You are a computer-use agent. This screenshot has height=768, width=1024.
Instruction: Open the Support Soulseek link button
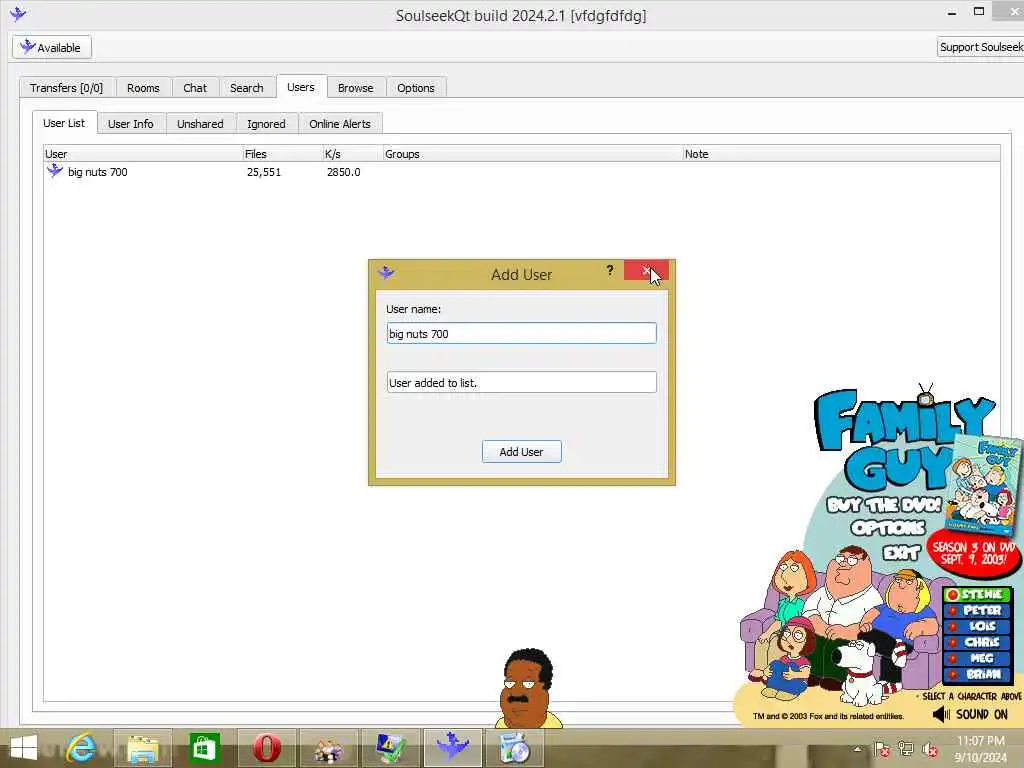click(x=980, y=47)
